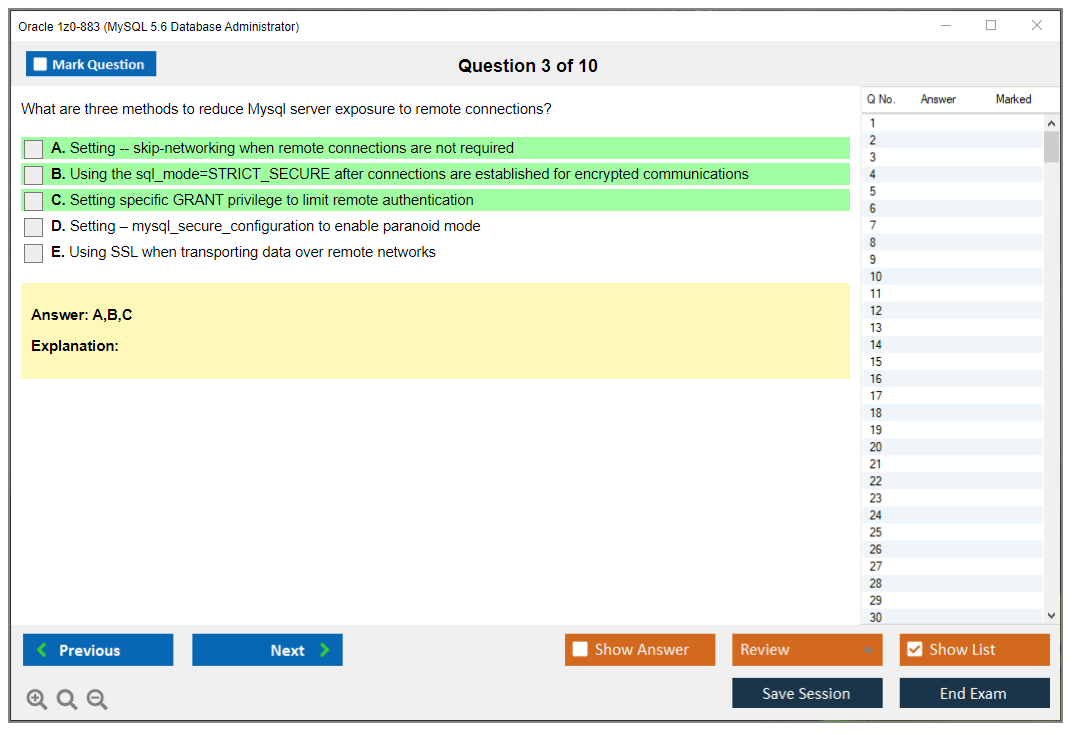This screenshot has height=735, width=1075.
Task: Click the green back chevron on Previous
Action: click(40, 650)
